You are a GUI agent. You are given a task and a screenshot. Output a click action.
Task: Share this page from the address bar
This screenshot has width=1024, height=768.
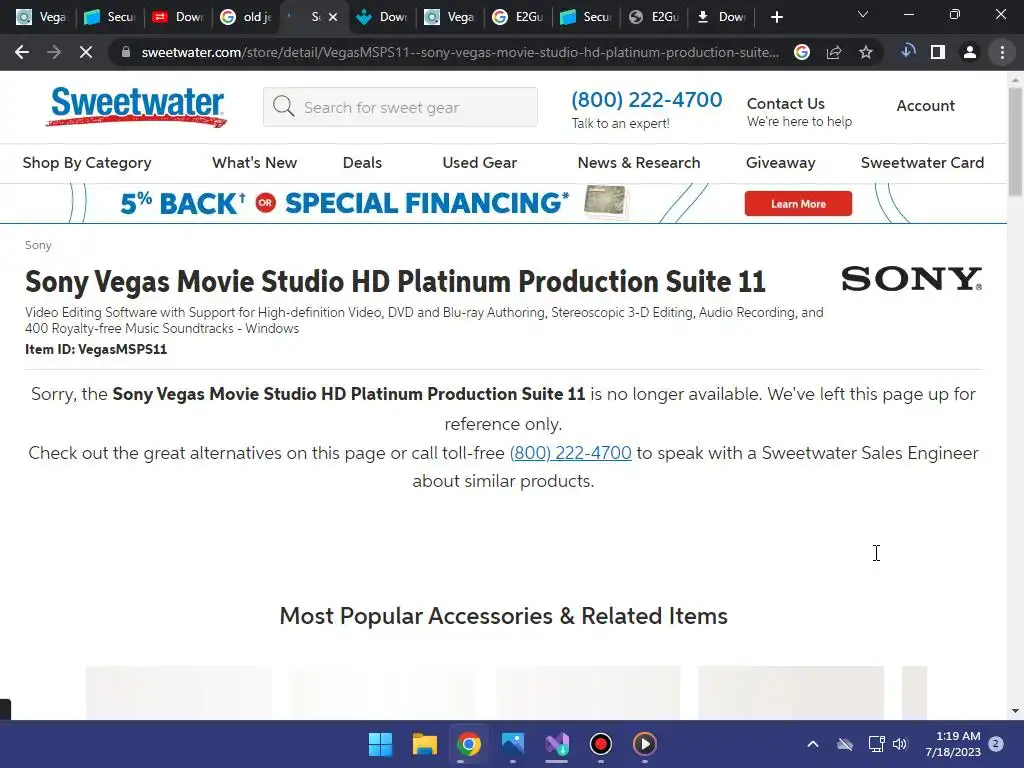[834, 52]
